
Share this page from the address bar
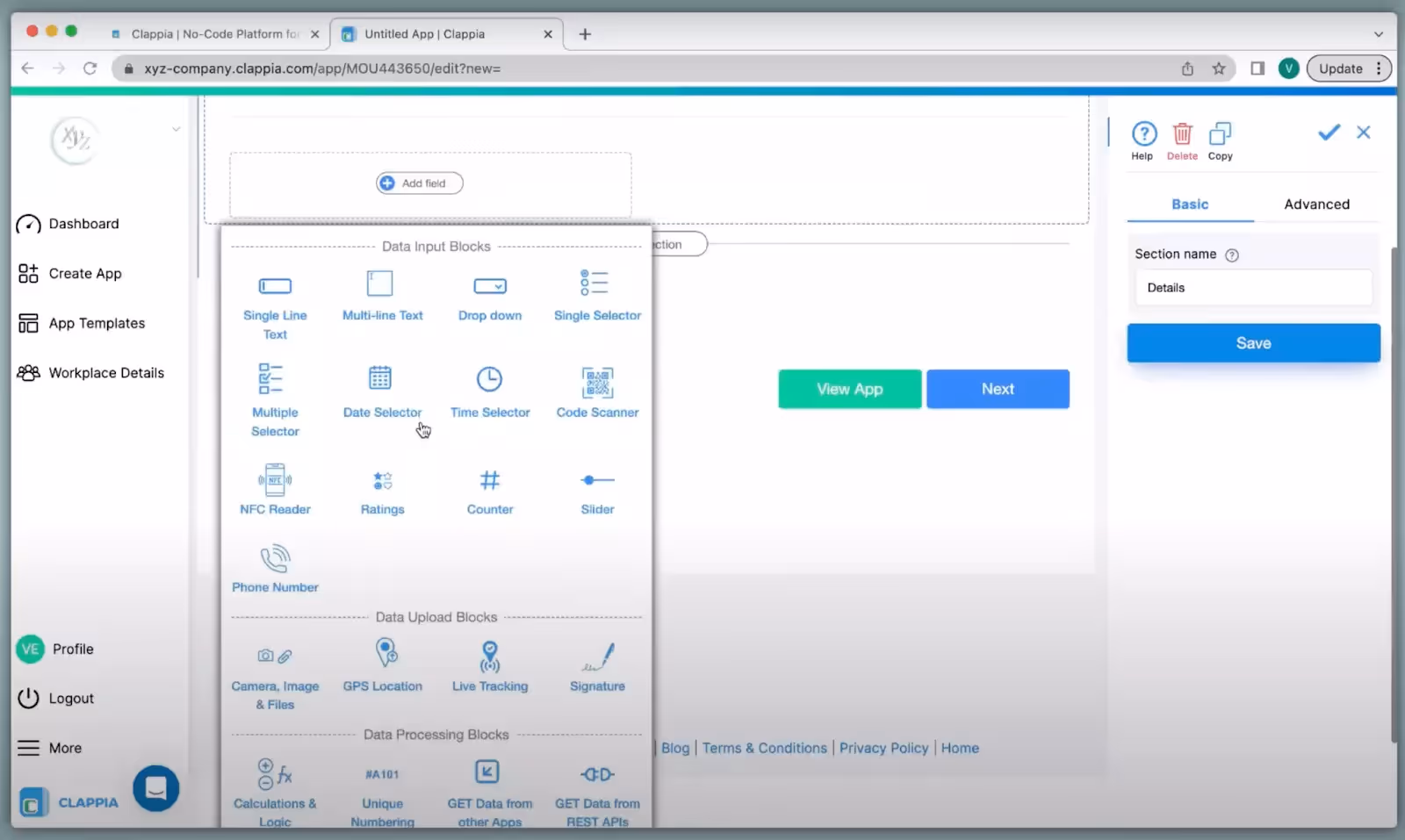(1187, 68)
